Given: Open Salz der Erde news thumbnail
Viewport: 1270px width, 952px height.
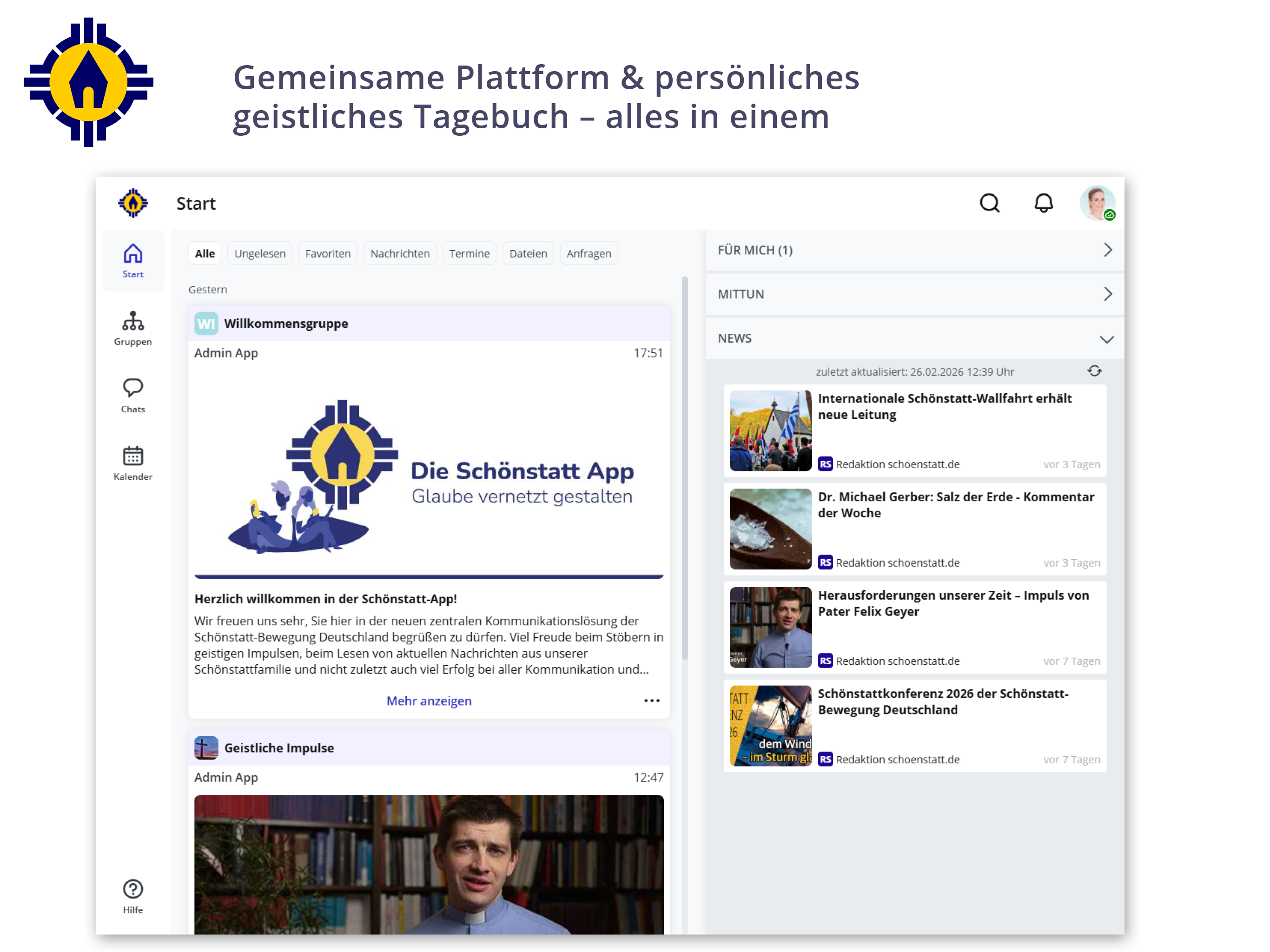Looking at the screenshot, I should click(x=770, y=529).
